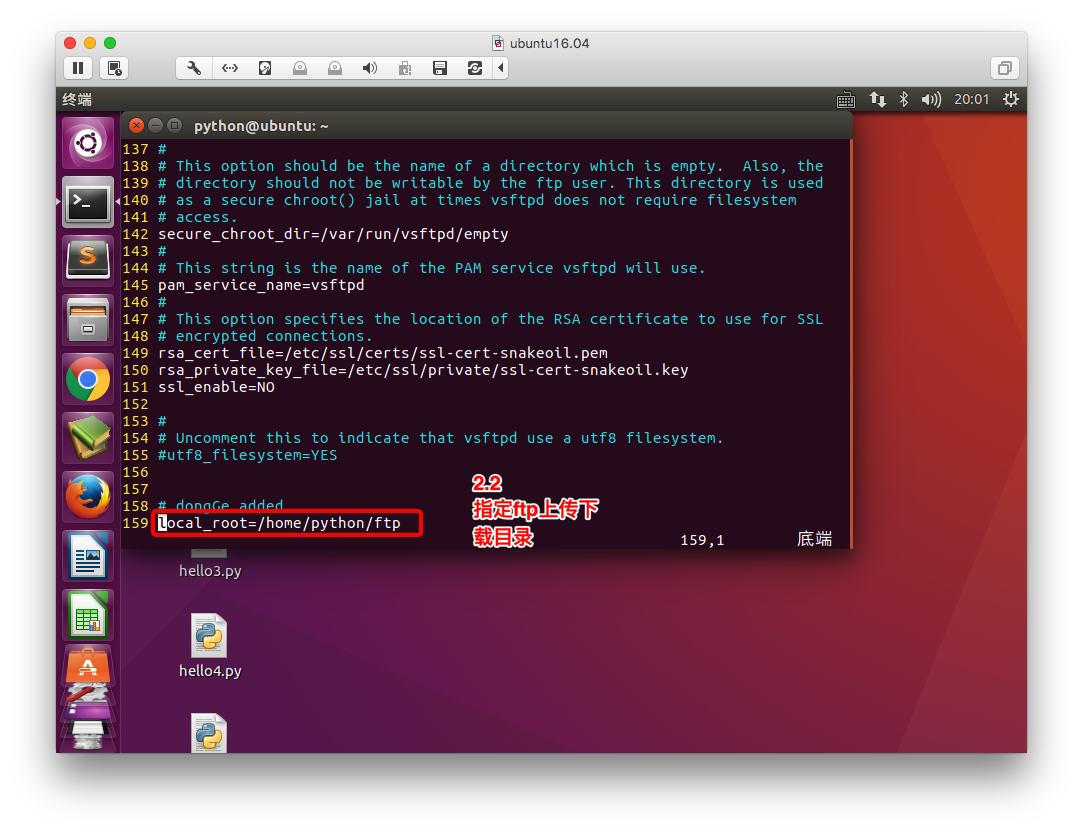
Task: Open Ubuntu Dash search launcher
Action: click(x=88, y=144)
